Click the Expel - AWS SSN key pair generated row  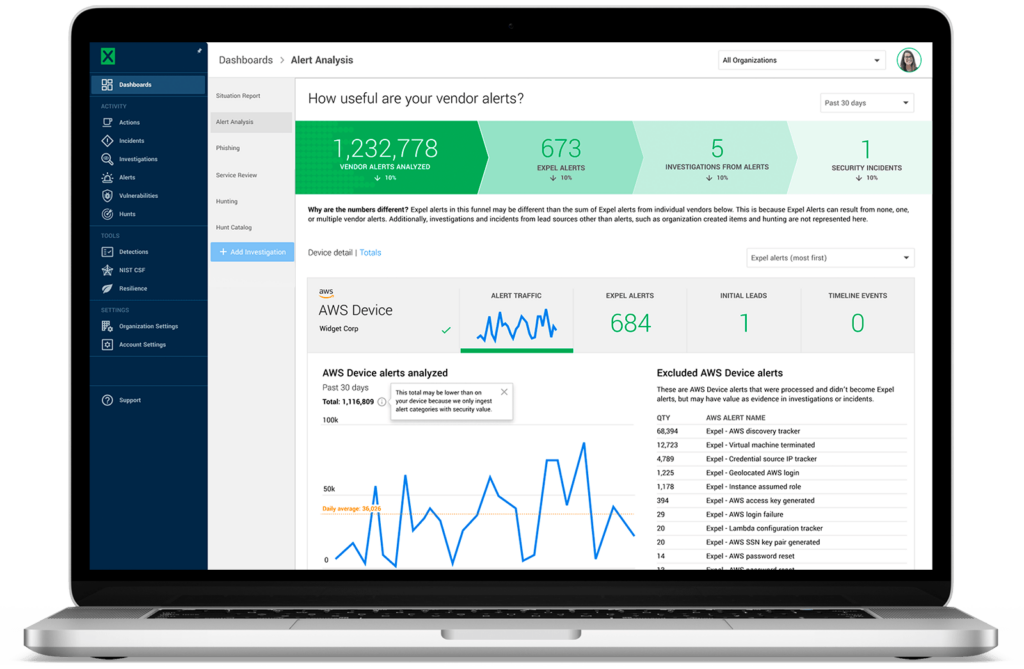coord(781,542)
